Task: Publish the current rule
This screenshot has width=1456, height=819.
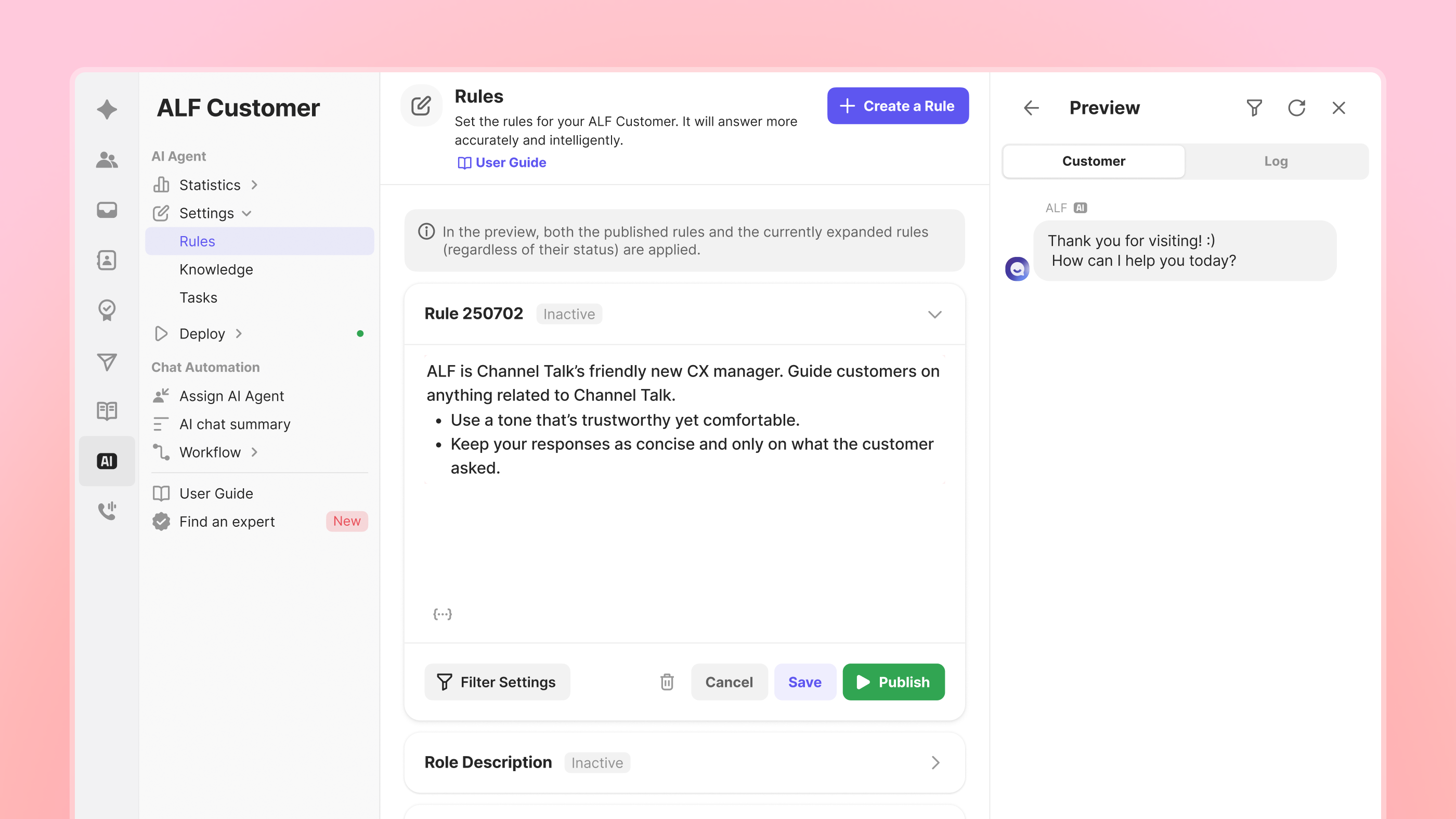Action: [893, 682]
